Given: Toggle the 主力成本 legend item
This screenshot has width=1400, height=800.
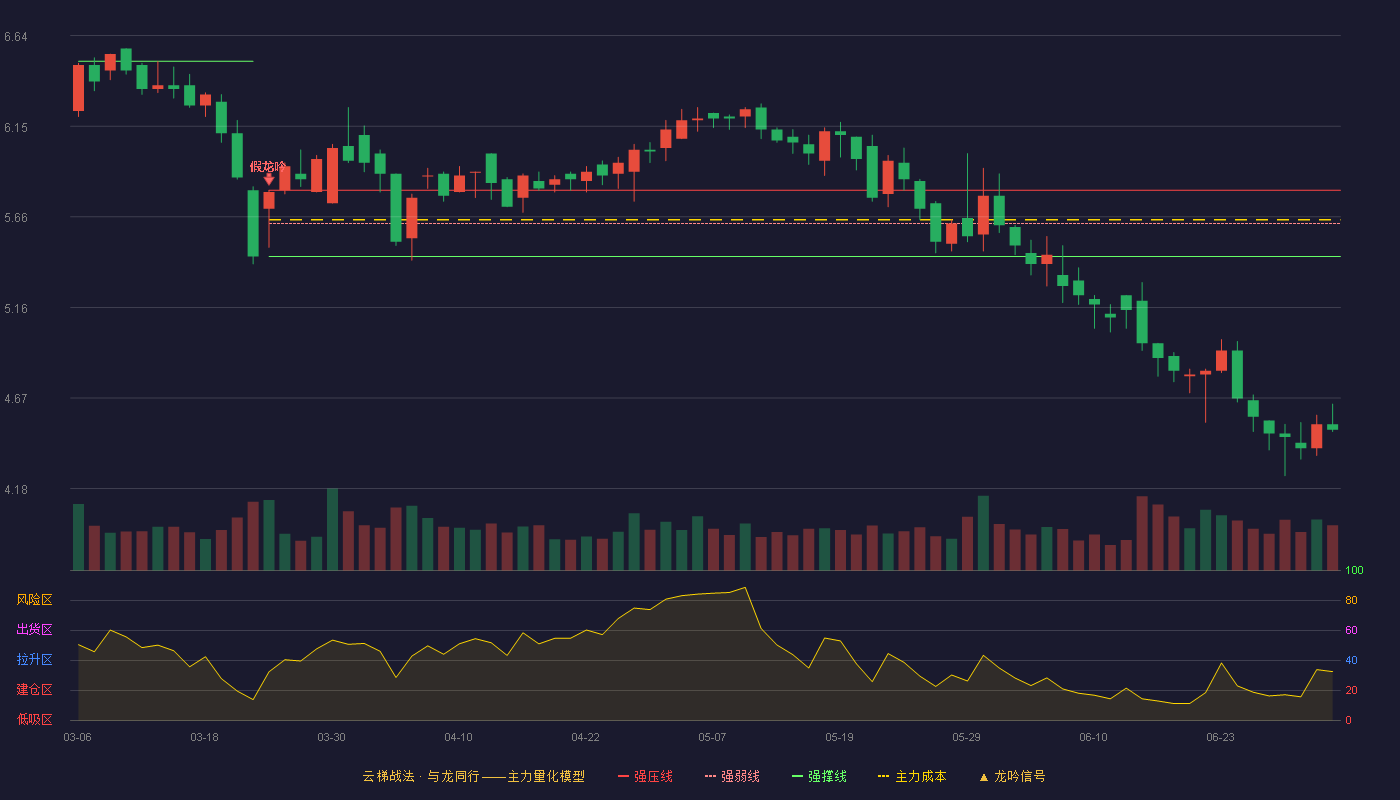Looking at the screenshot, I should (x=912, y=776).
